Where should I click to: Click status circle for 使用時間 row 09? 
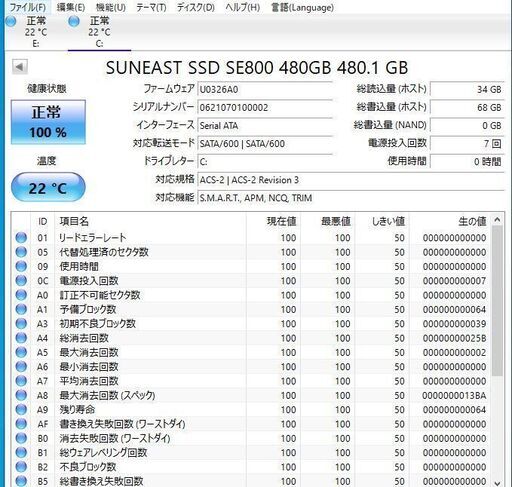pyautogui.click(x=21, y=266)
